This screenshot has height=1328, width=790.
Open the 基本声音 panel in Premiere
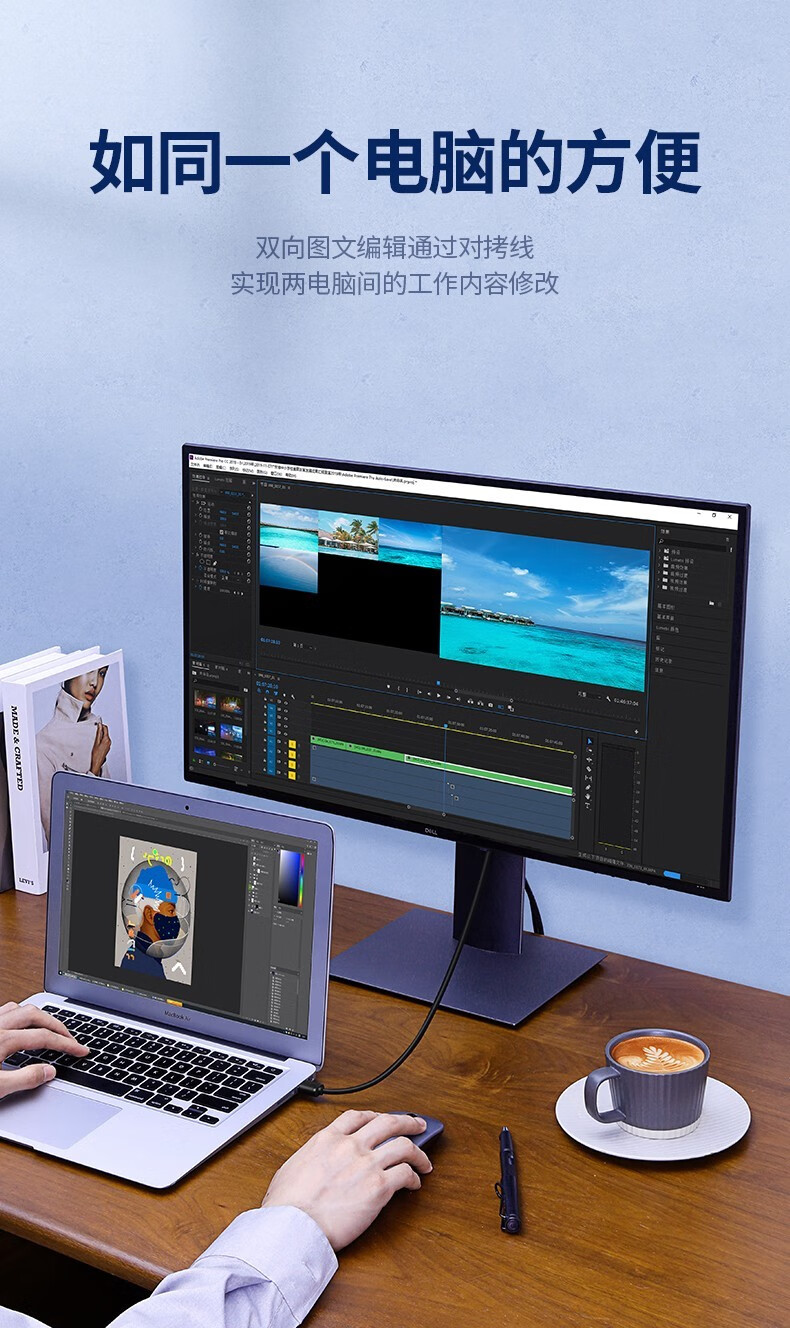pyautogui.click(x=666, y=617)
